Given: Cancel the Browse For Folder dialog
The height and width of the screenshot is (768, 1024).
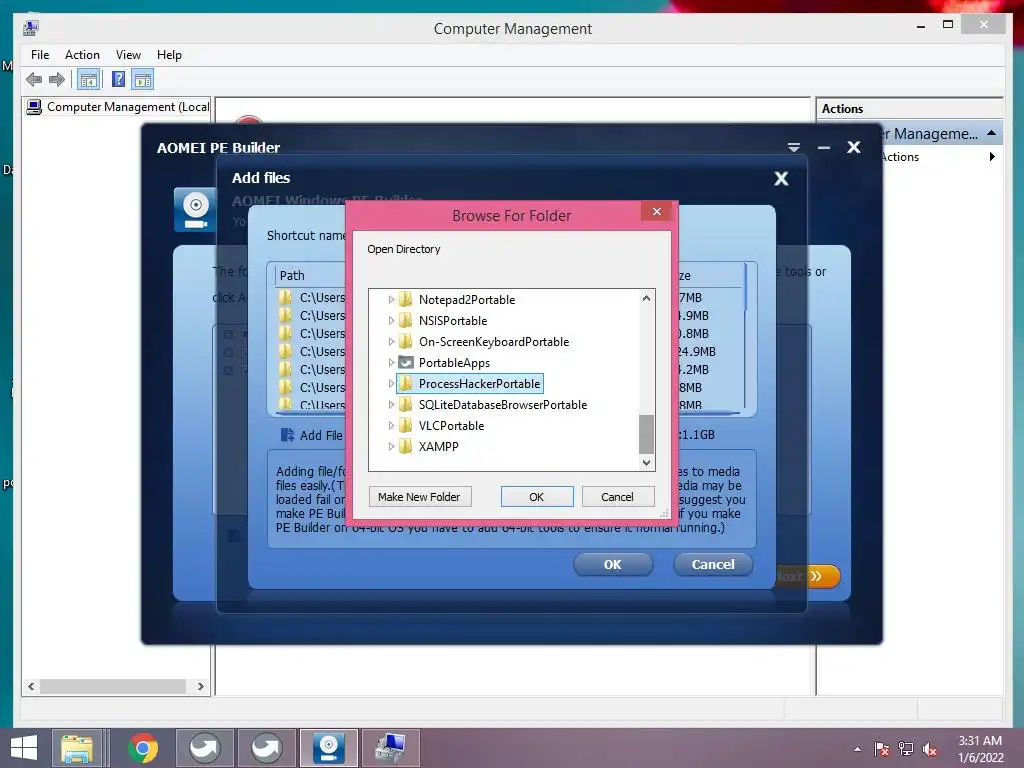Looking at the screenshot, I should click(617, 497).
